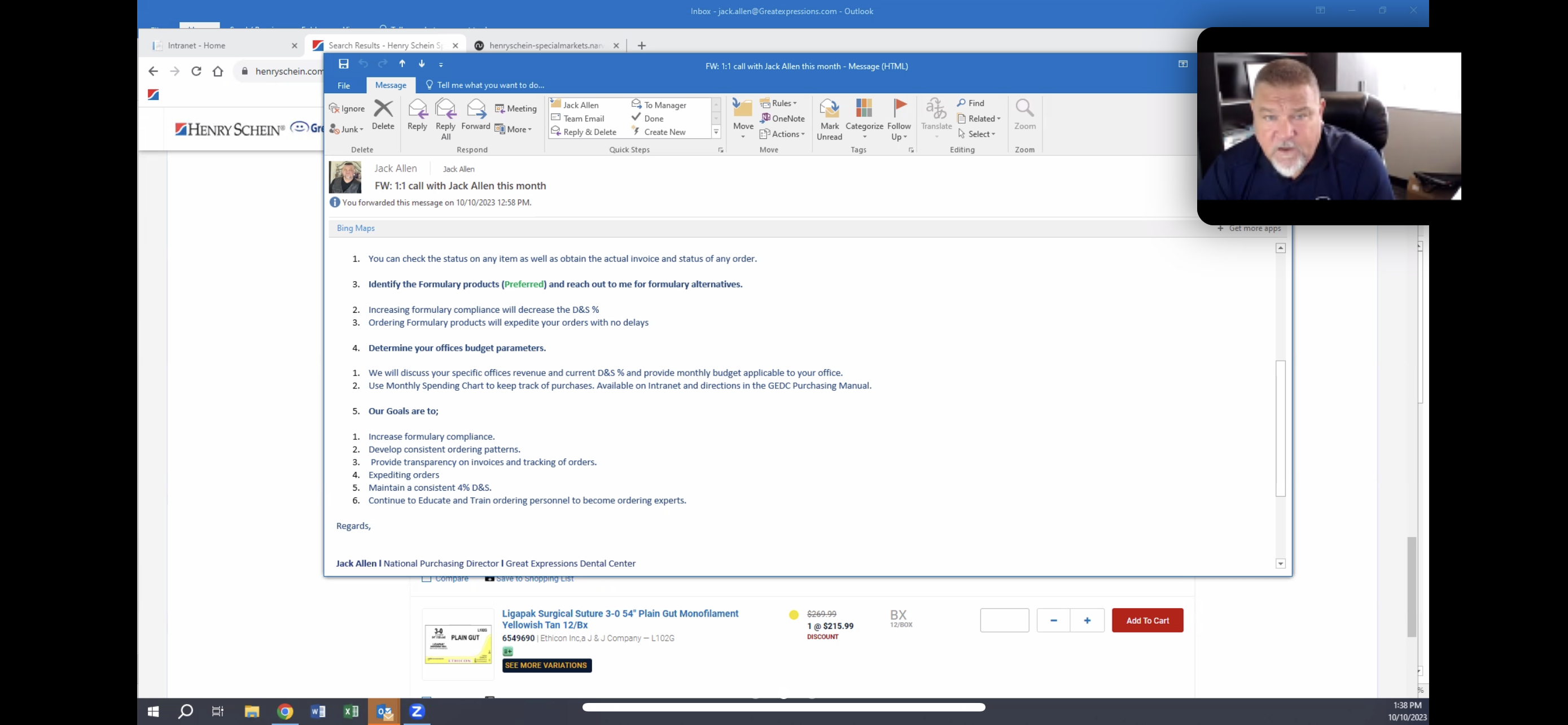Image resolution: width=1568 pixels, height=725 pixels.
Task: Click the Add To Cart button
Action: point(1147,621)
